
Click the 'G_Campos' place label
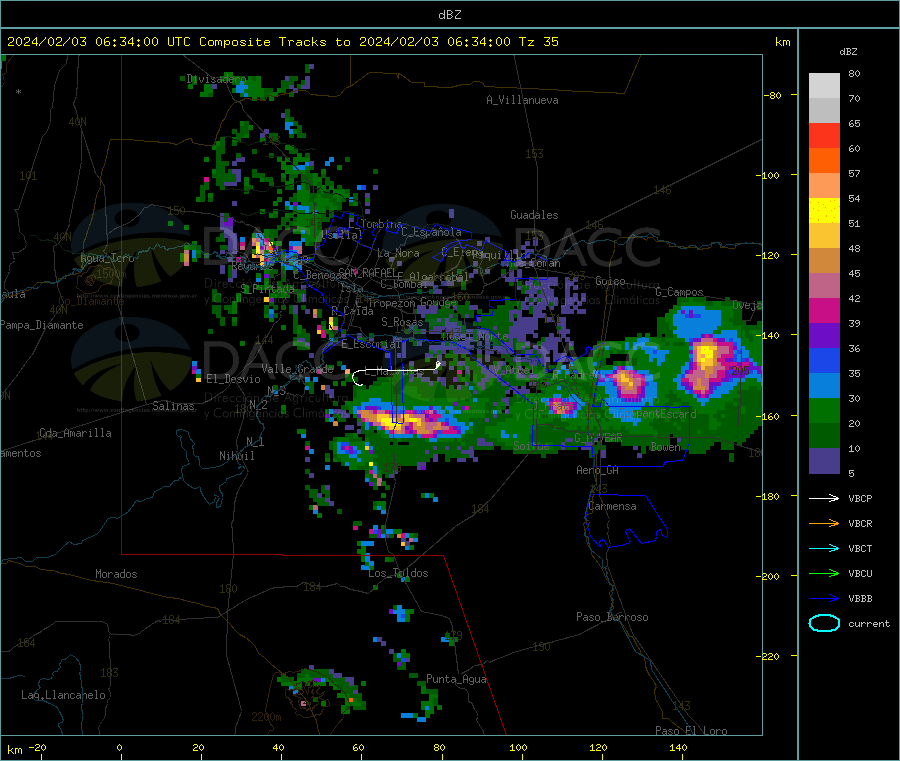(x=680, y=292)
